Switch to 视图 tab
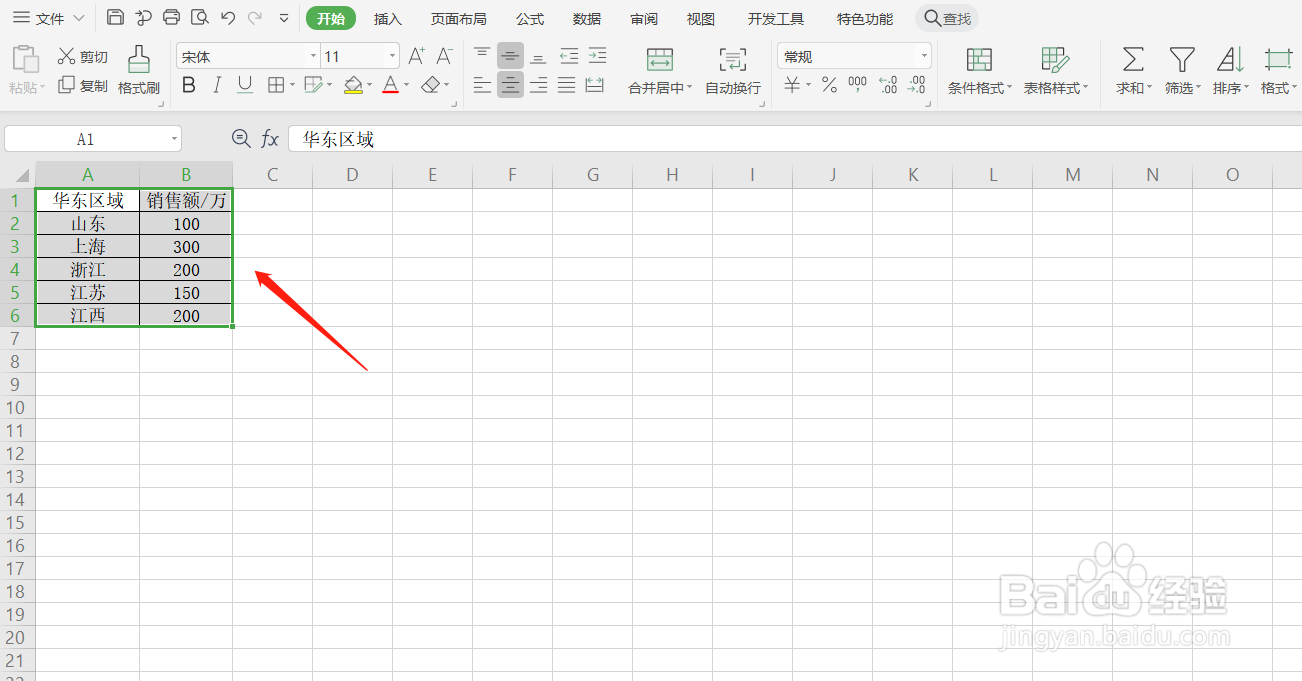This screenshot has height=681, width=1302. coord(701,19)
